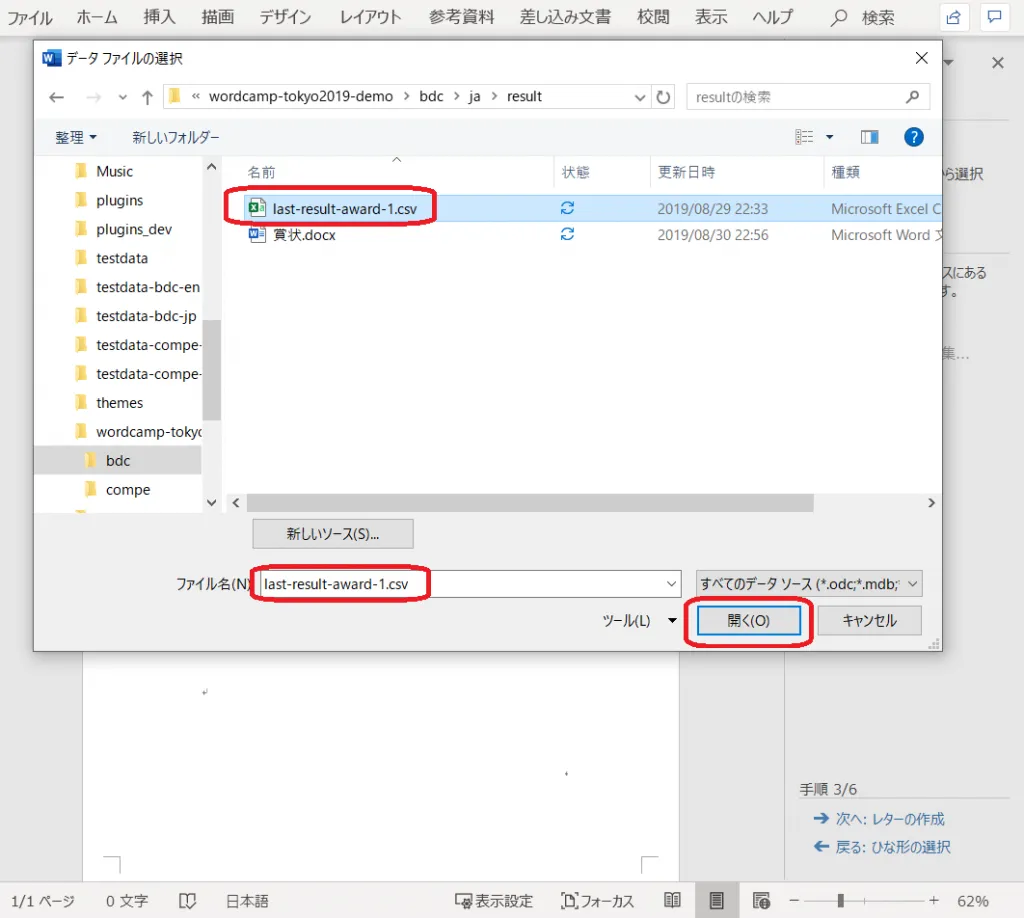Select the 賞状.docx file
This screenshot has height=918, width=1024.
click(x=304, y=235)
